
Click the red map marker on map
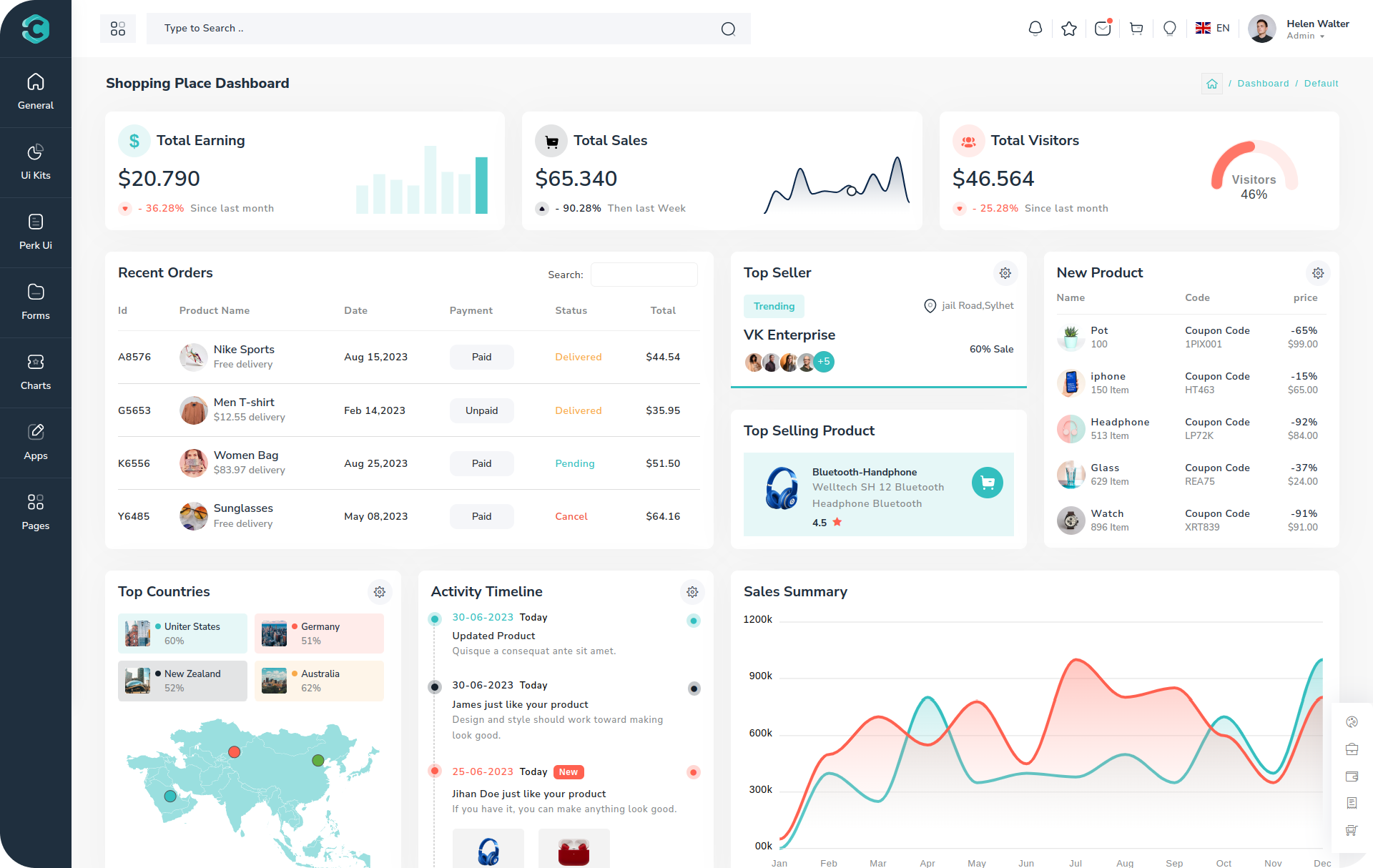(x=234, y=751)
